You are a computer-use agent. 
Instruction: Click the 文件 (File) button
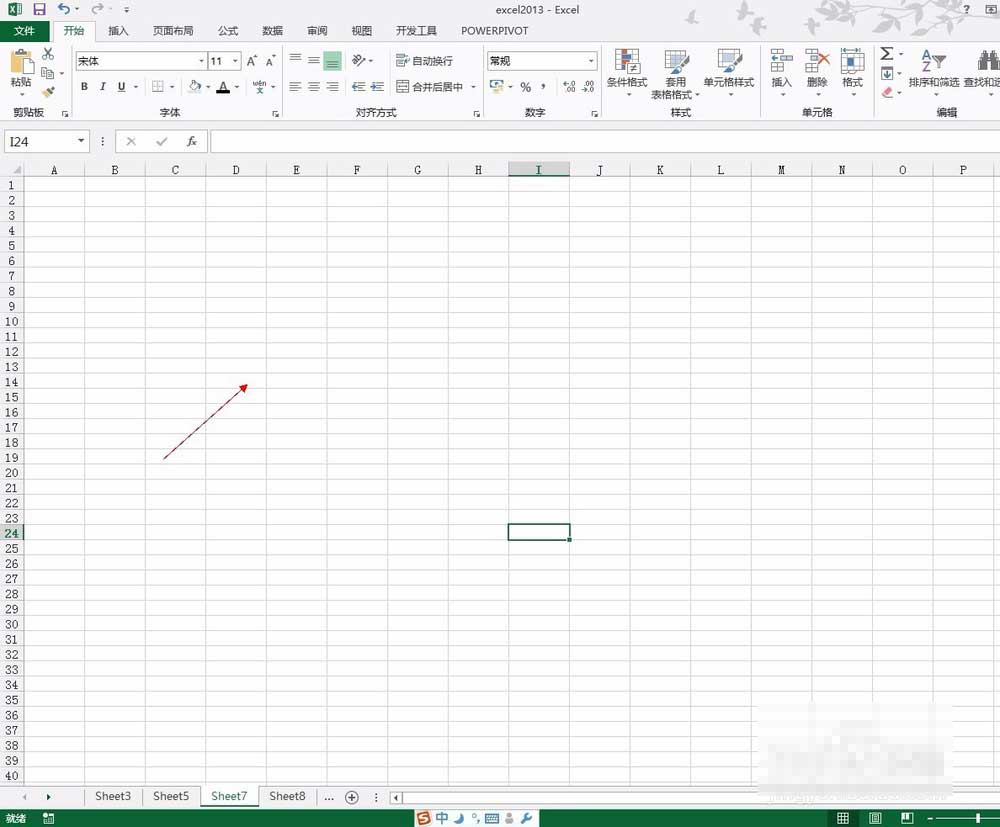(24, 31)
